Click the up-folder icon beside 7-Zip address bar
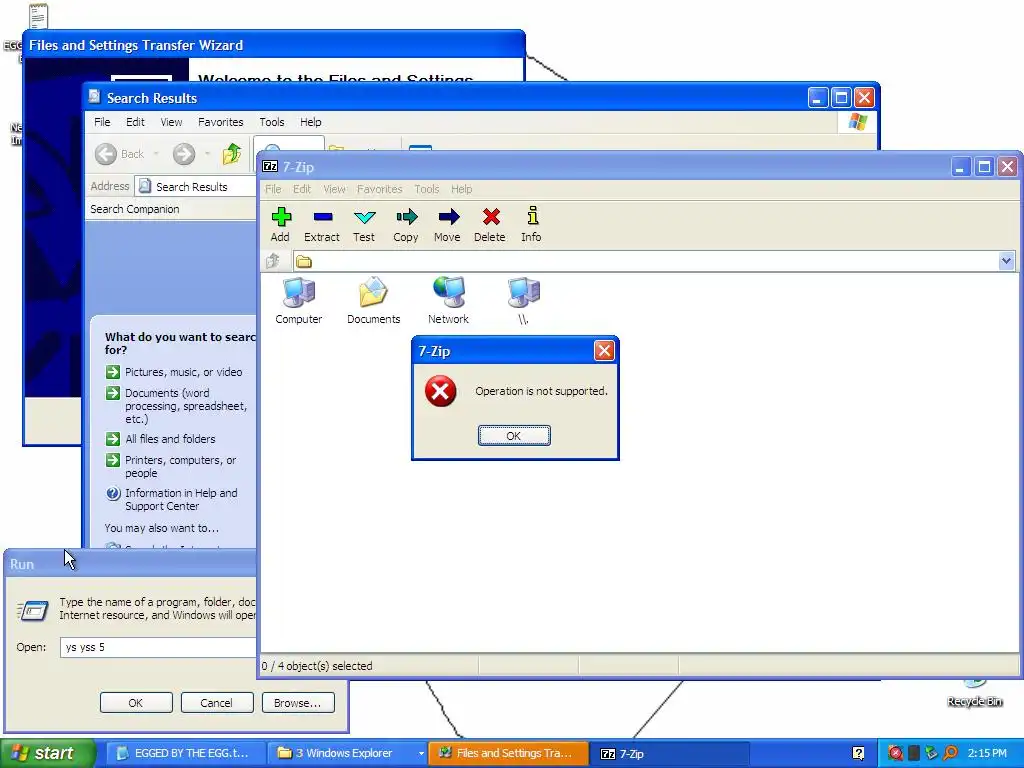Image resolution: width=1024 pixels, height=768 pixels. [273, 261]
